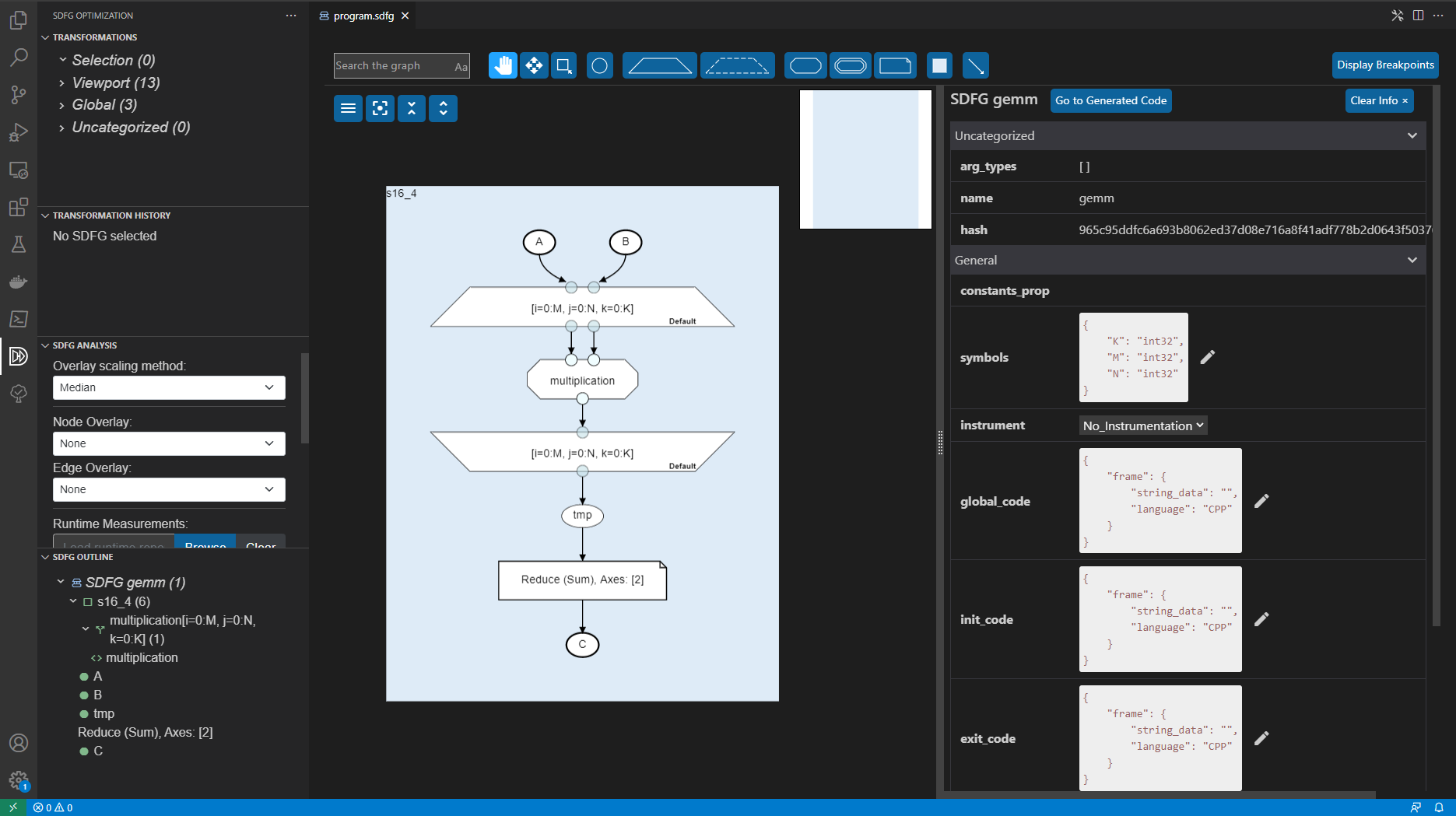Collapse the General properties section

pos(1188,260)
